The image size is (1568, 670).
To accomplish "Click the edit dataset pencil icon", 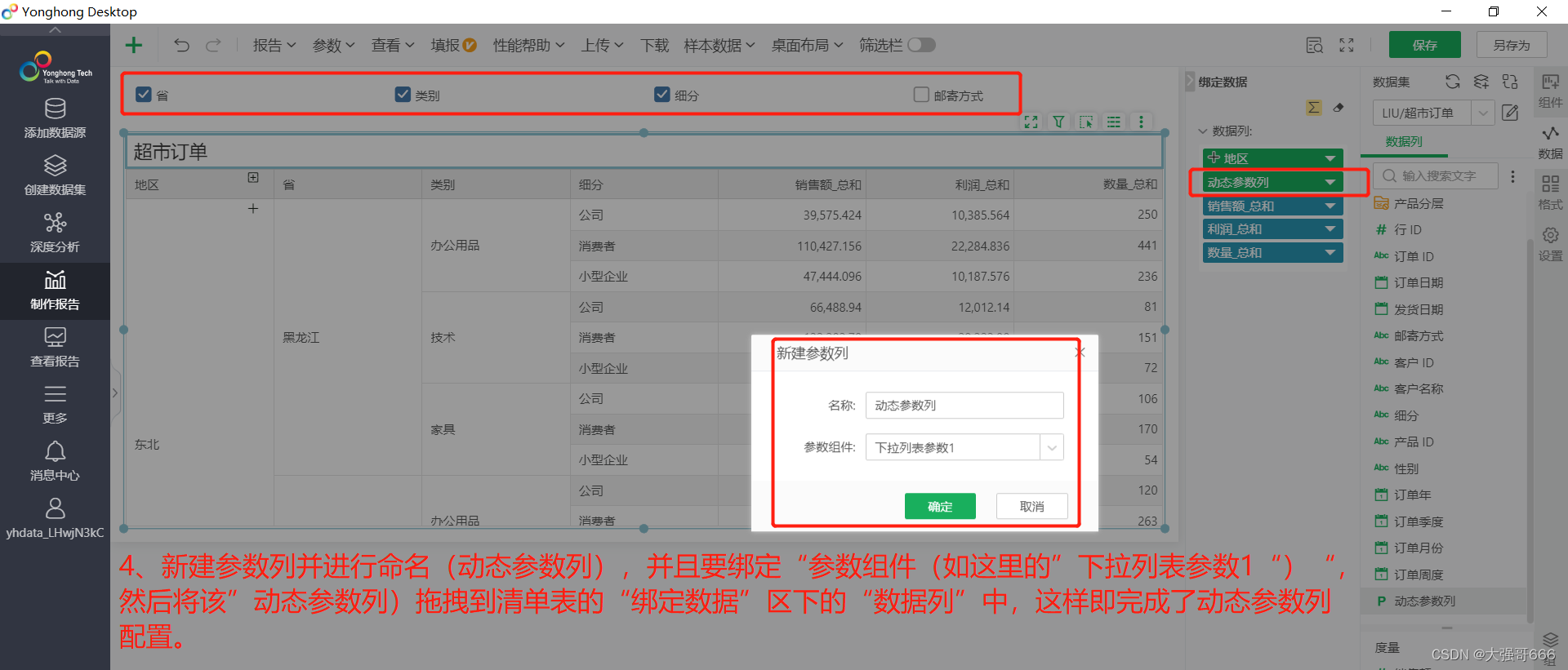I will tap(1510, 113).
